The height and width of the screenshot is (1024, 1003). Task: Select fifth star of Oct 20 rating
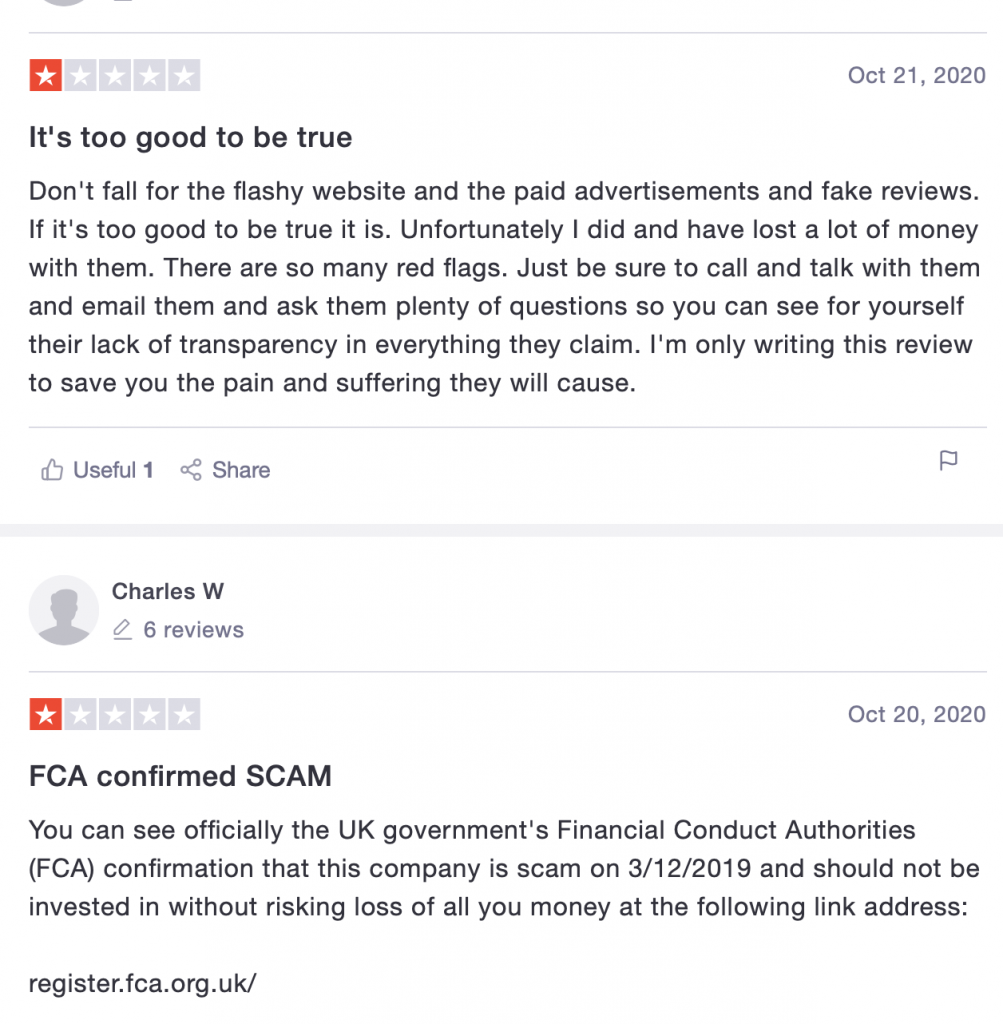184,714
